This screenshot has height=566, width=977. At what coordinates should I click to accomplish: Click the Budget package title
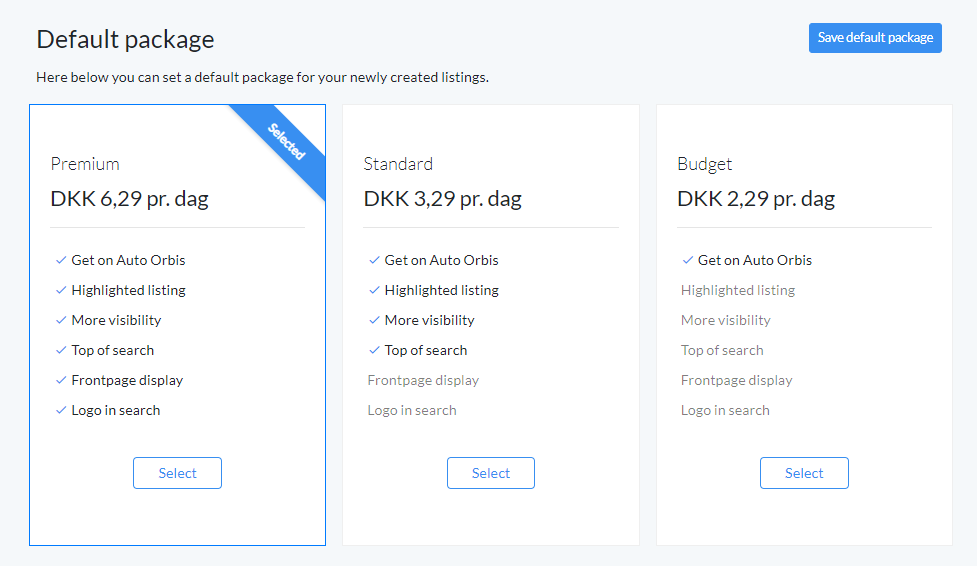tap(704, 165)
